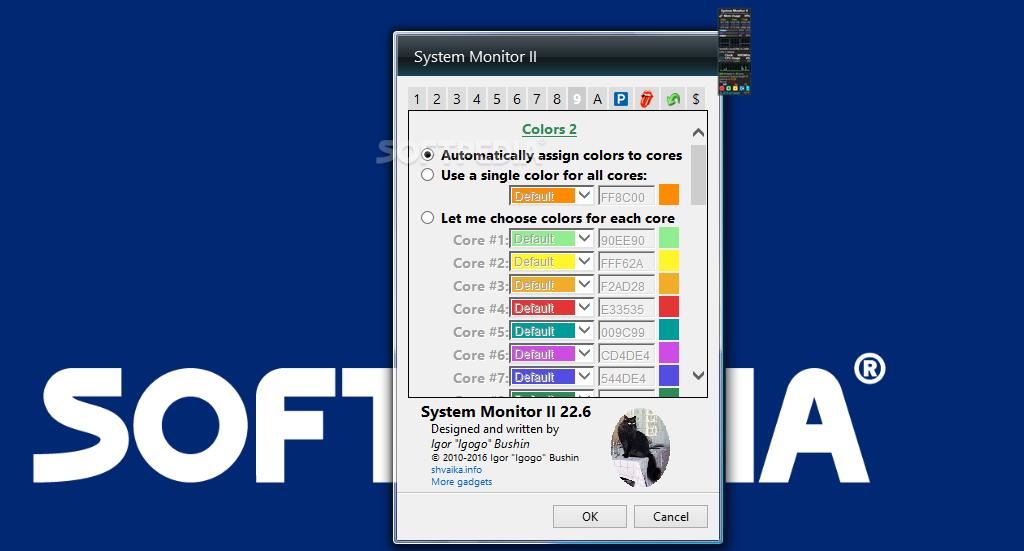Screen dimensions: 1024x551
Task: Select Automatically assign colors to cores
Action: pyautogui.click(x=428, y=155)
